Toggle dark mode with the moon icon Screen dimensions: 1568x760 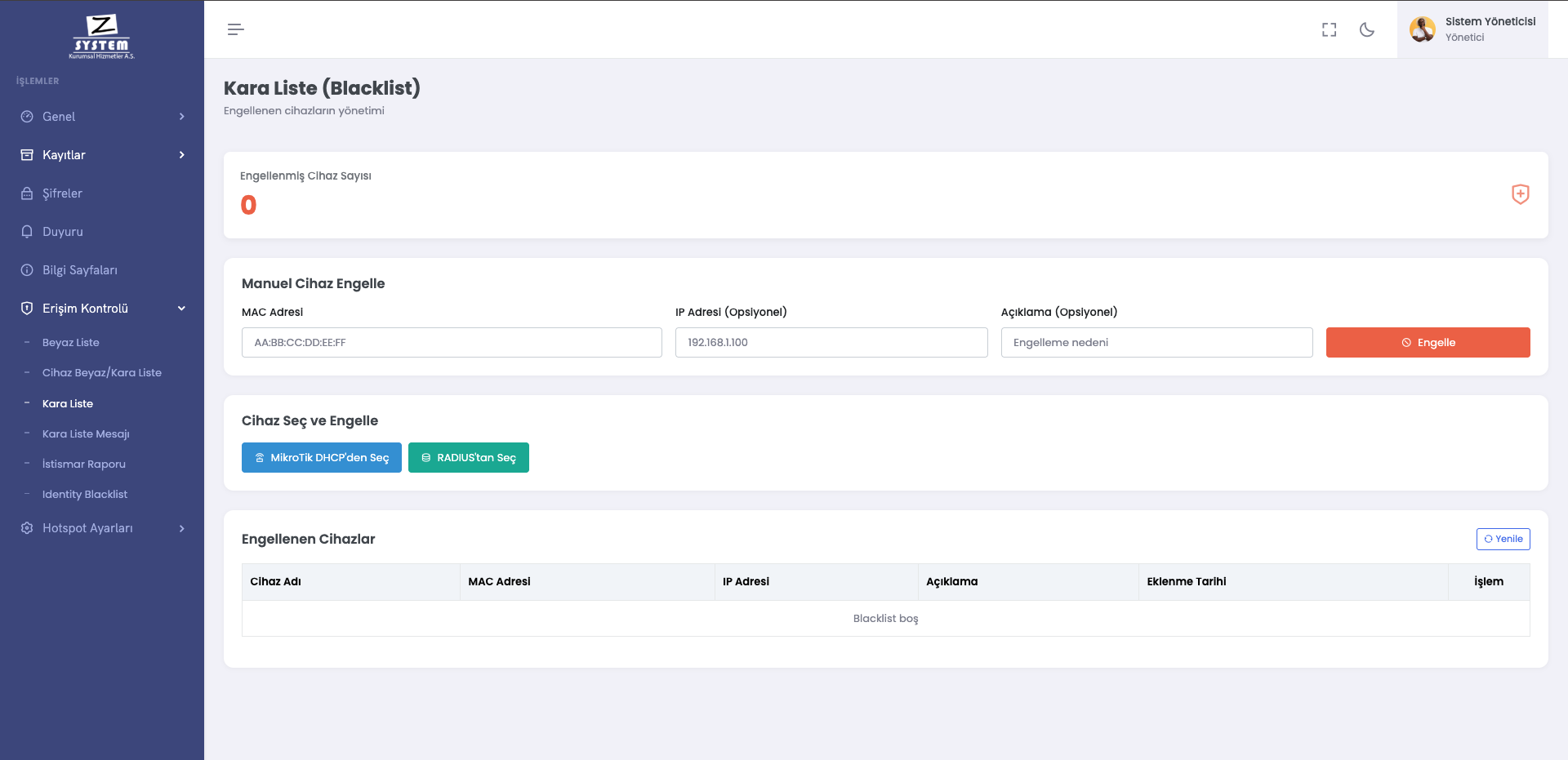point(1366,29)
